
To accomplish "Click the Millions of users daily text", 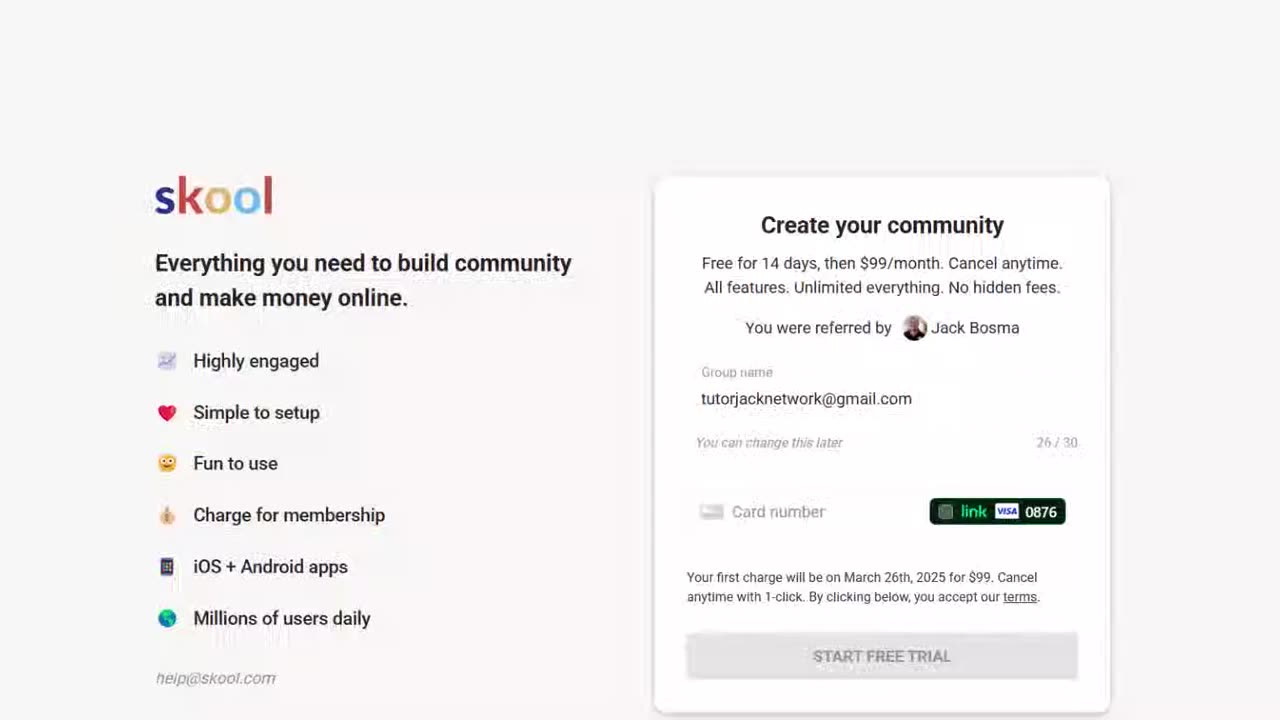I will (282, 618).
